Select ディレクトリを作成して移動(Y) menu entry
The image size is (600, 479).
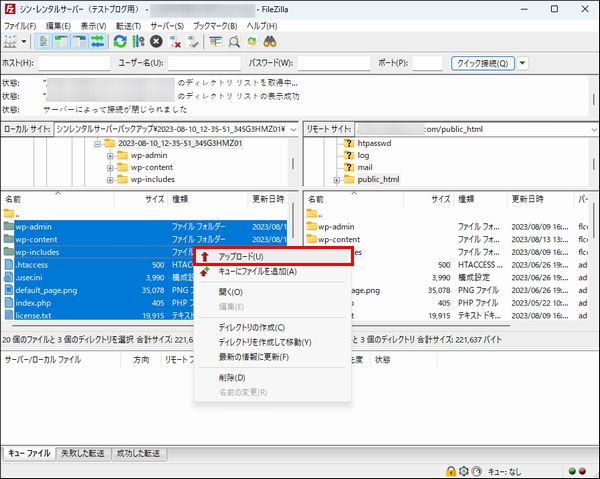[x=272, y=342]
